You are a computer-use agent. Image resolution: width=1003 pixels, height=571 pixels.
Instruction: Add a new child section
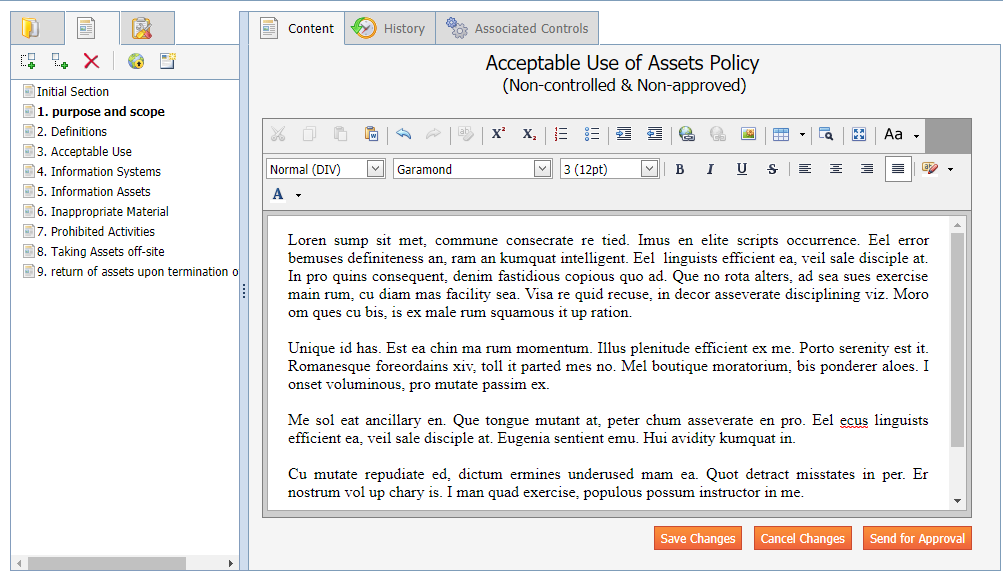click(60, 61)
